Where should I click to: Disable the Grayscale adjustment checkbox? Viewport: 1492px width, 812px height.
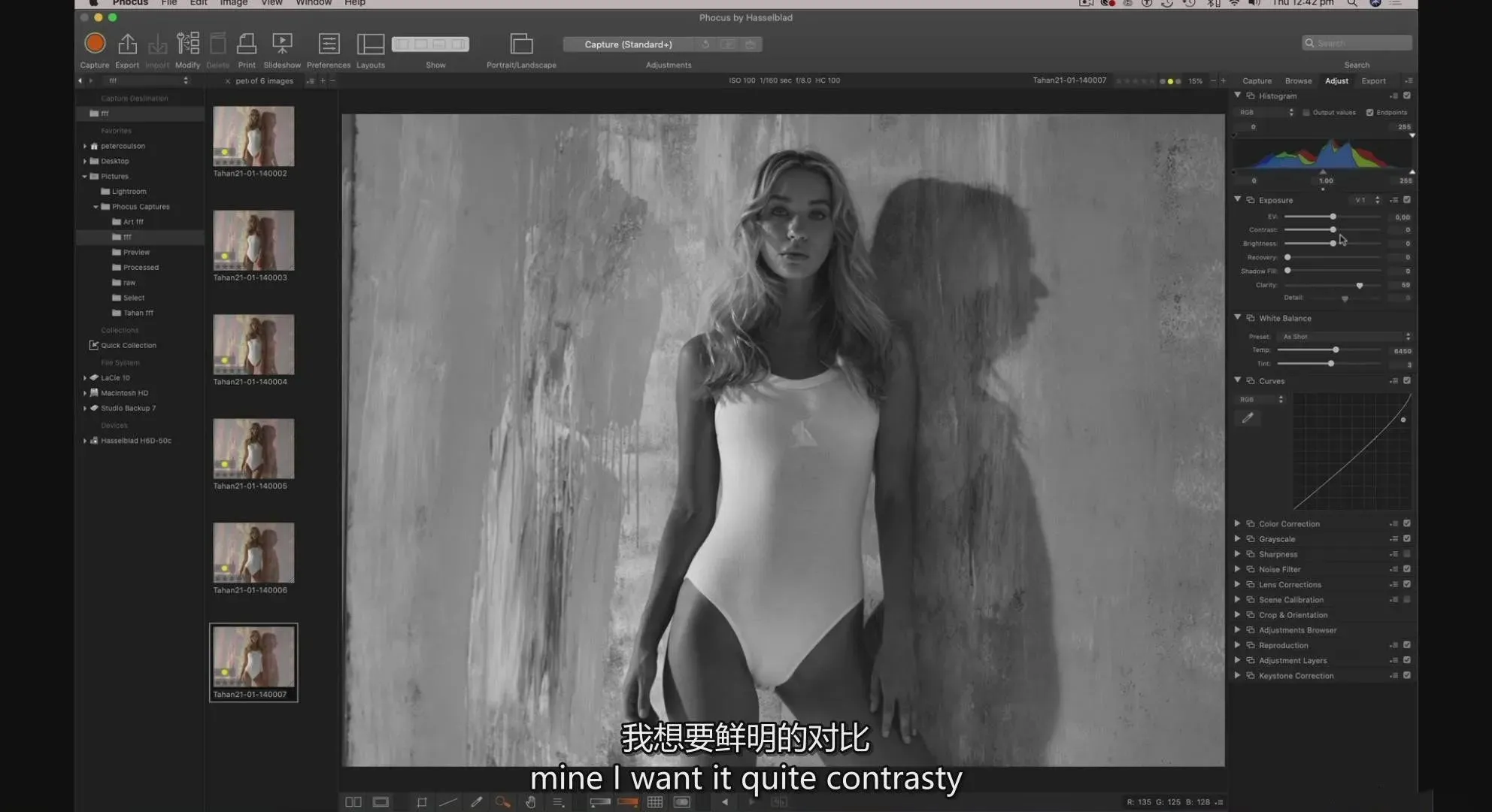pos(1407,539)
